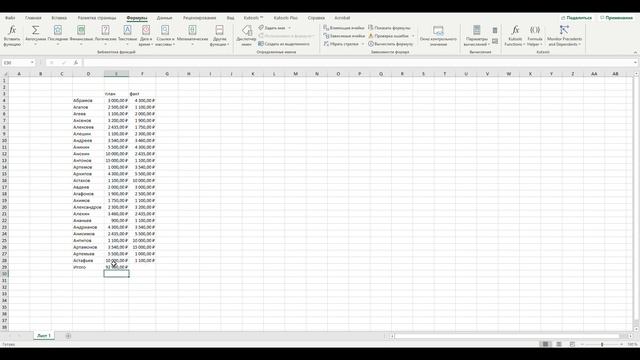Click Trace Precedents

[344, 28]
